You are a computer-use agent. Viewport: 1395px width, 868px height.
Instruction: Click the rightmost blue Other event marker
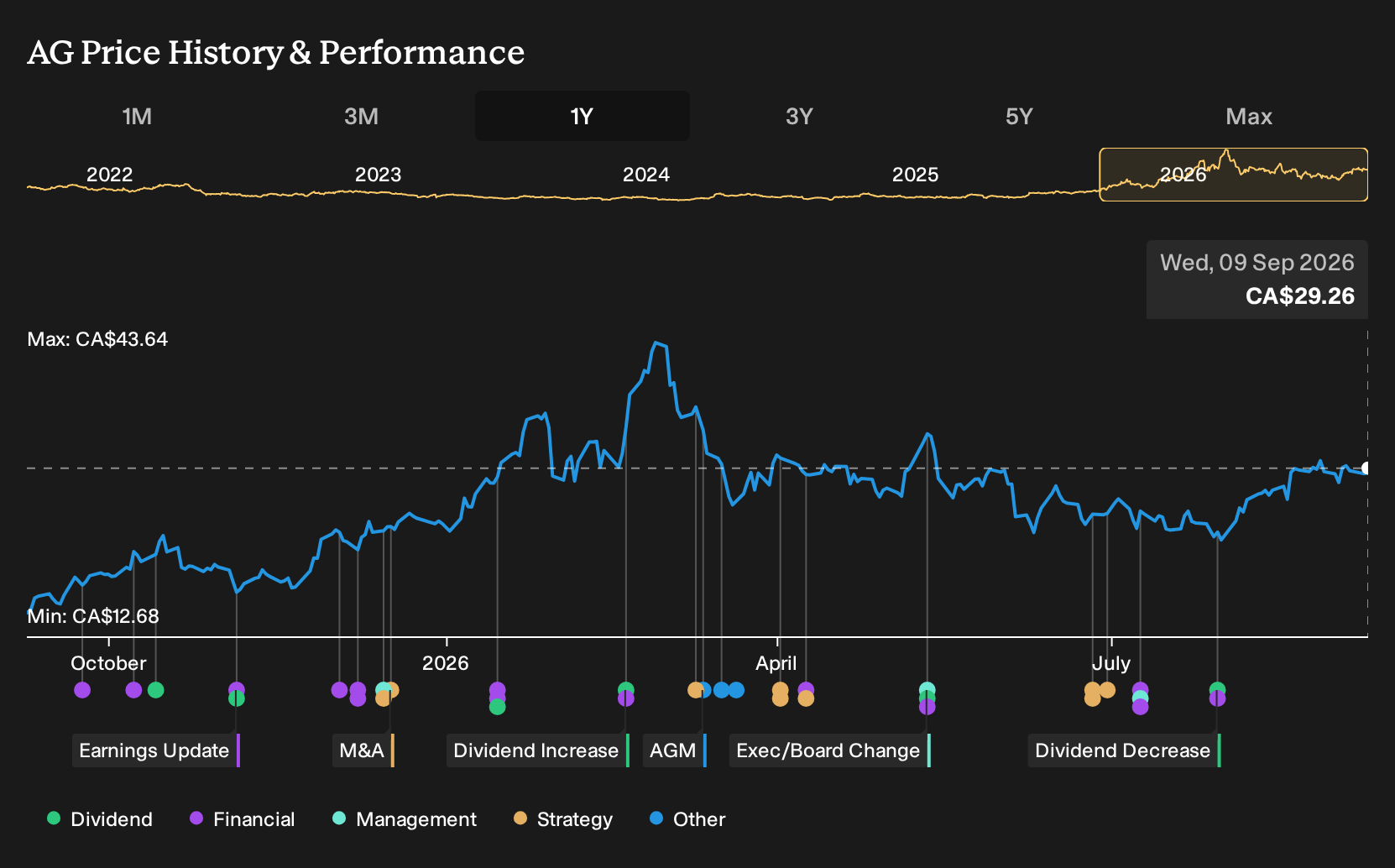click(736, 690)
